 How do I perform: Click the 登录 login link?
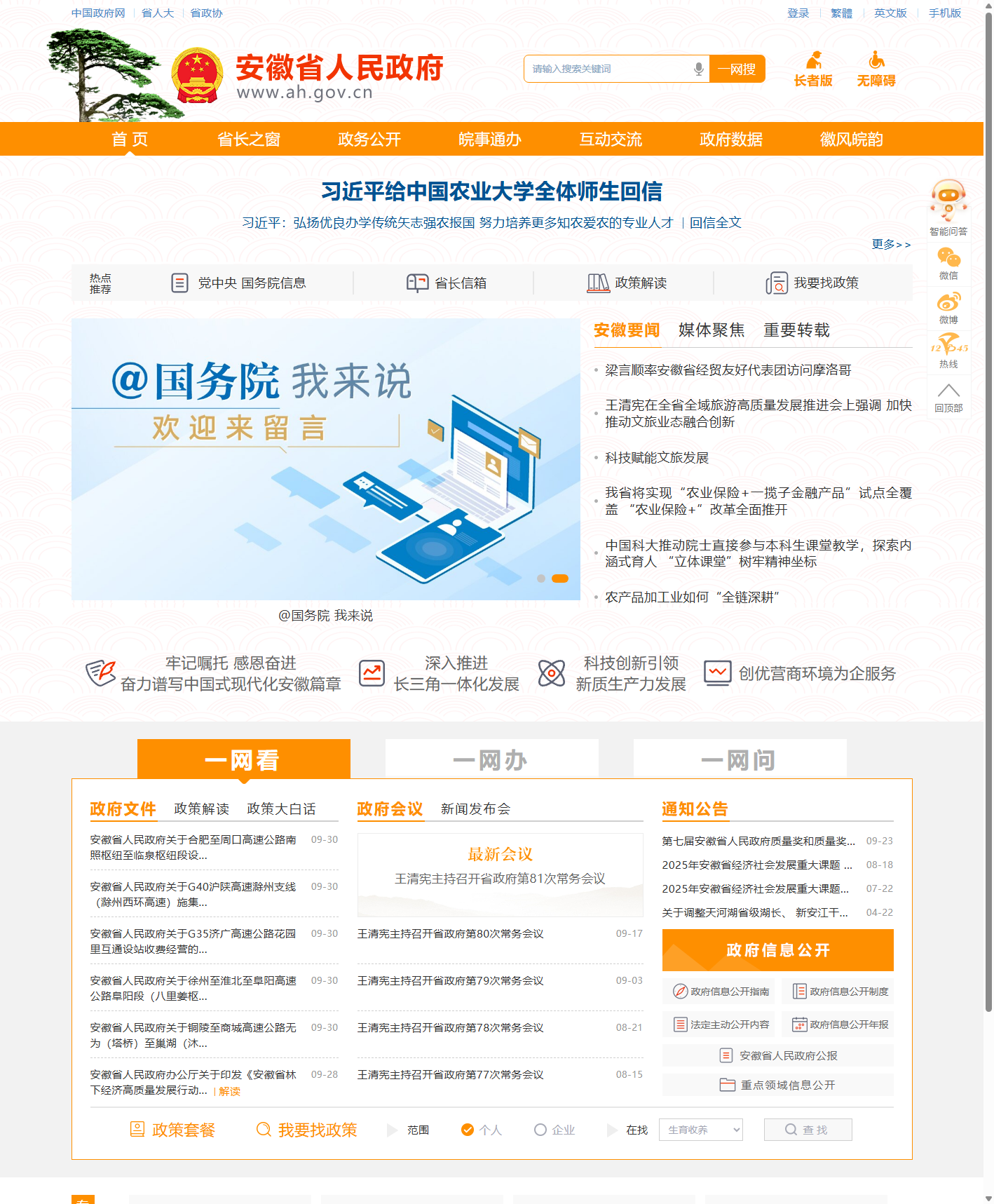point(798,13)
